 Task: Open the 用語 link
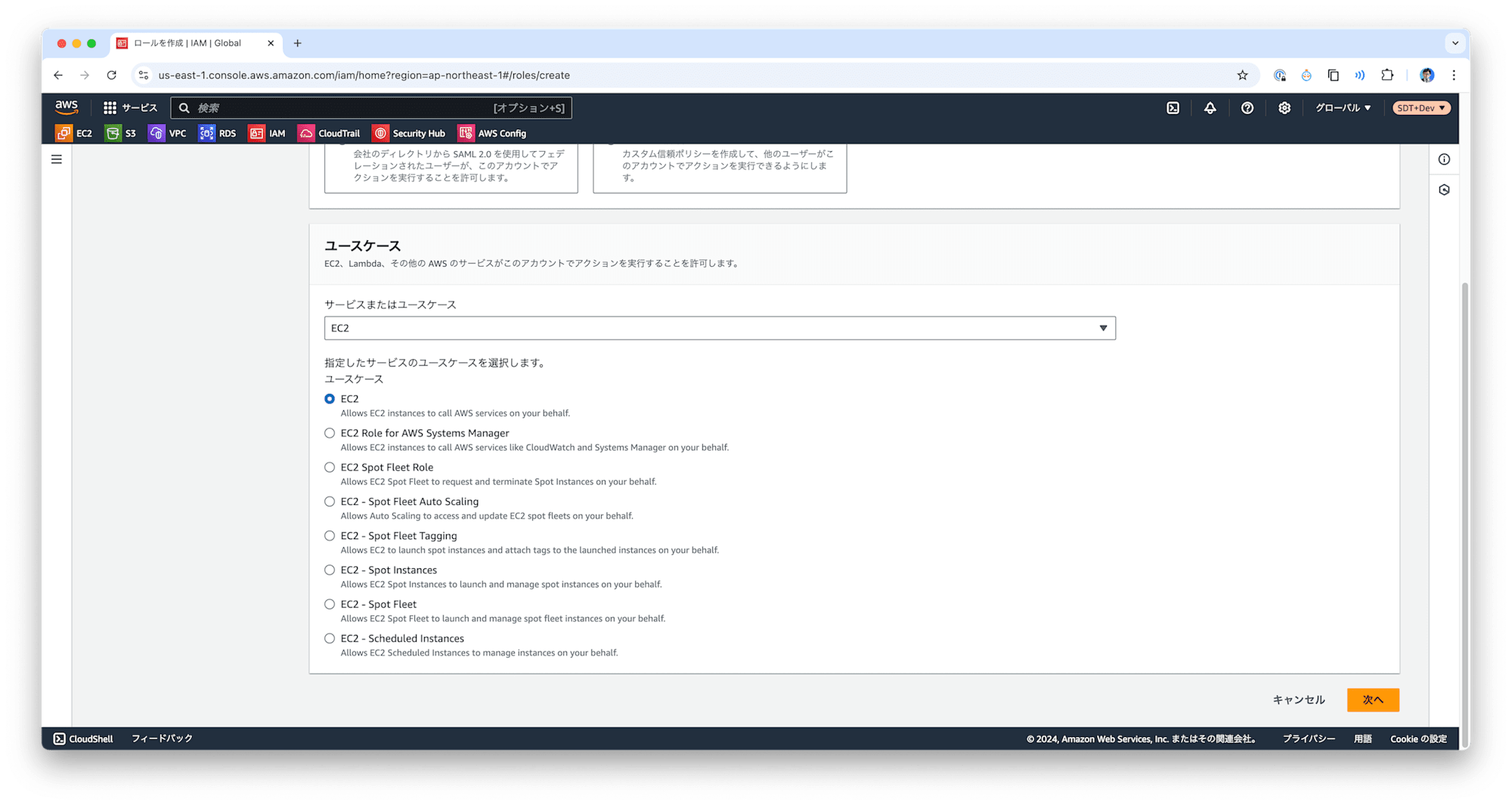point(1362,738)
